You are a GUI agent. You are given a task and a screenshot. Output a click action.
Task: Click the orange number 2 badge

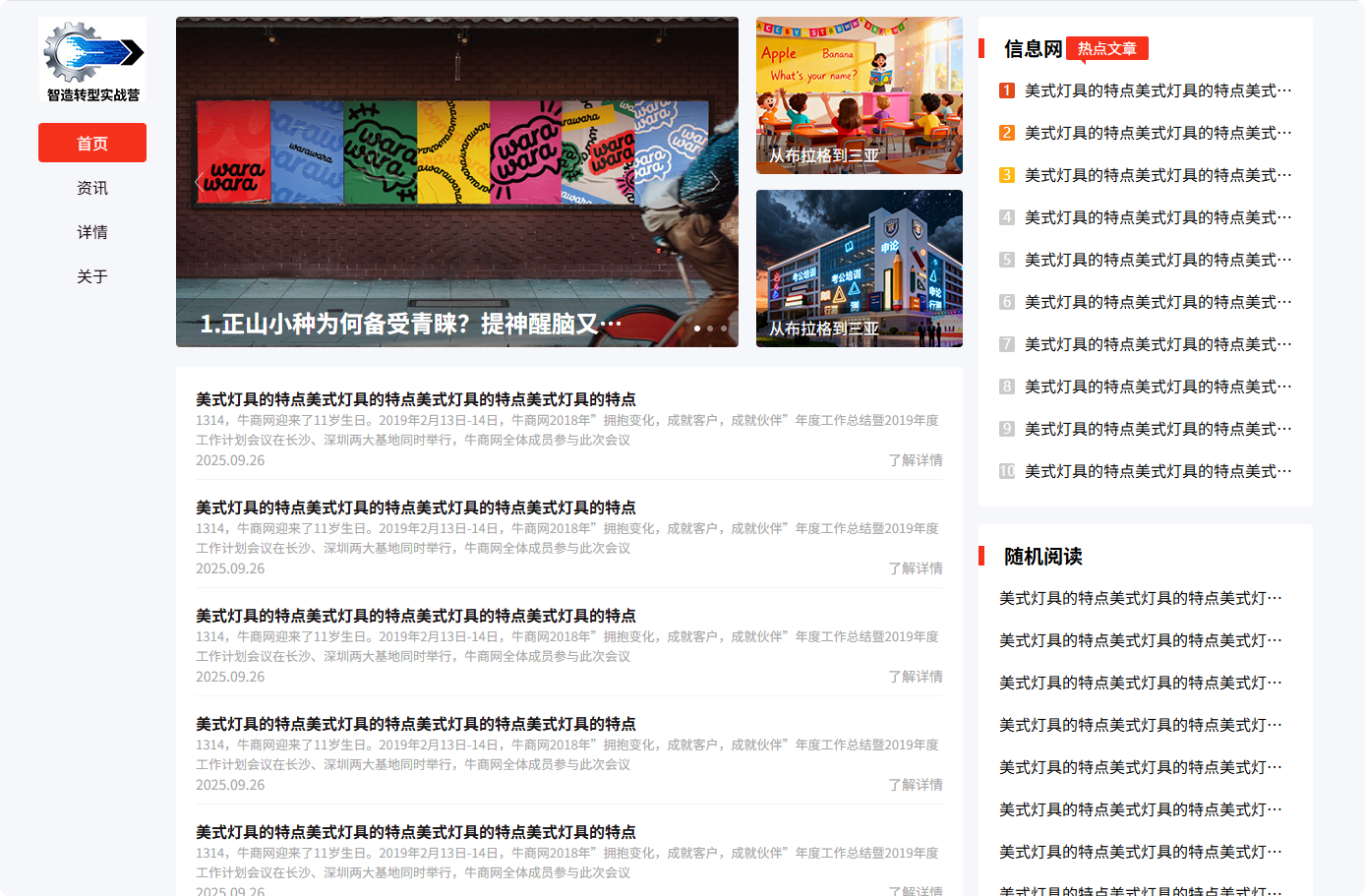(x=1006, y=133)
